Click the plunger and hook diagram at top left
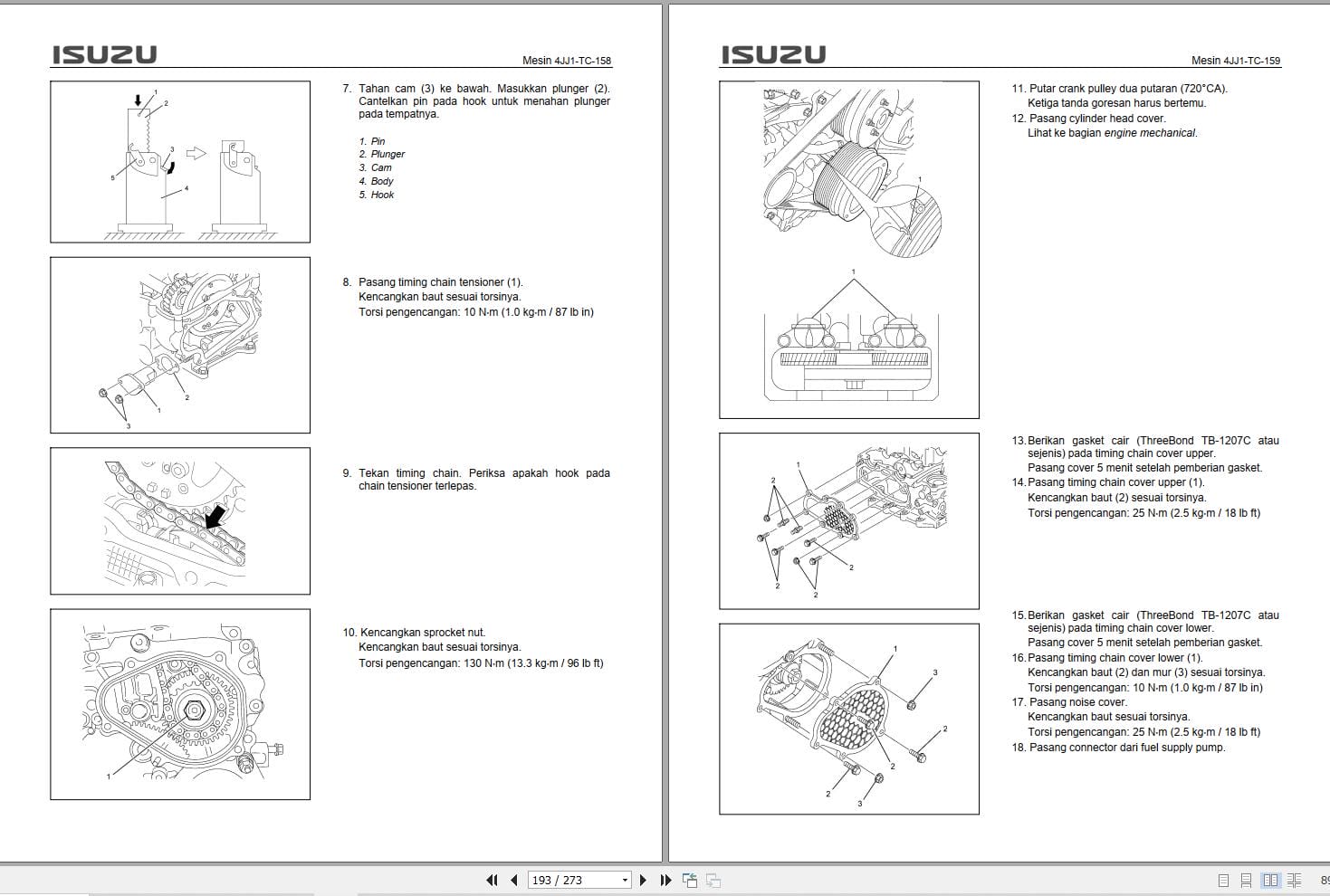The height and width of the screenshot is (896, 1330). (179, 161)
